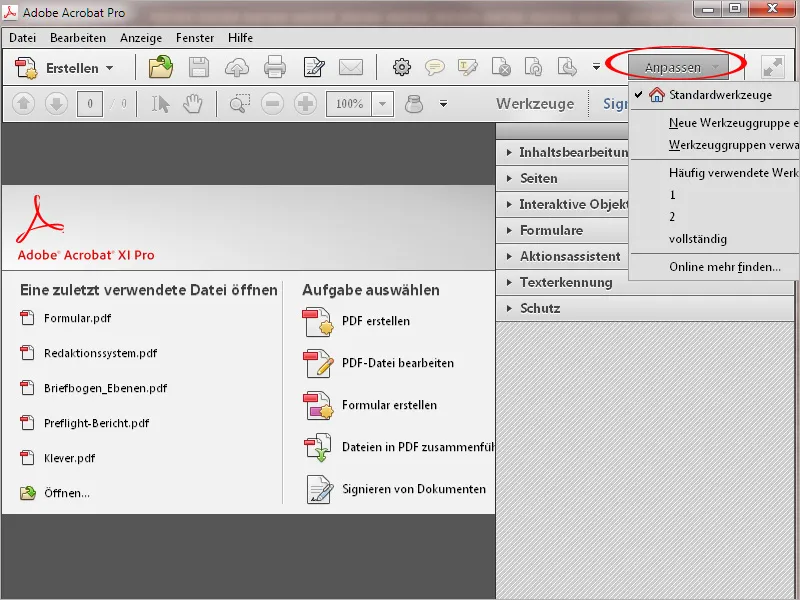Select the sticky note comment icon
Viewport: 800px width, 600px height.
tap(435, 67)
